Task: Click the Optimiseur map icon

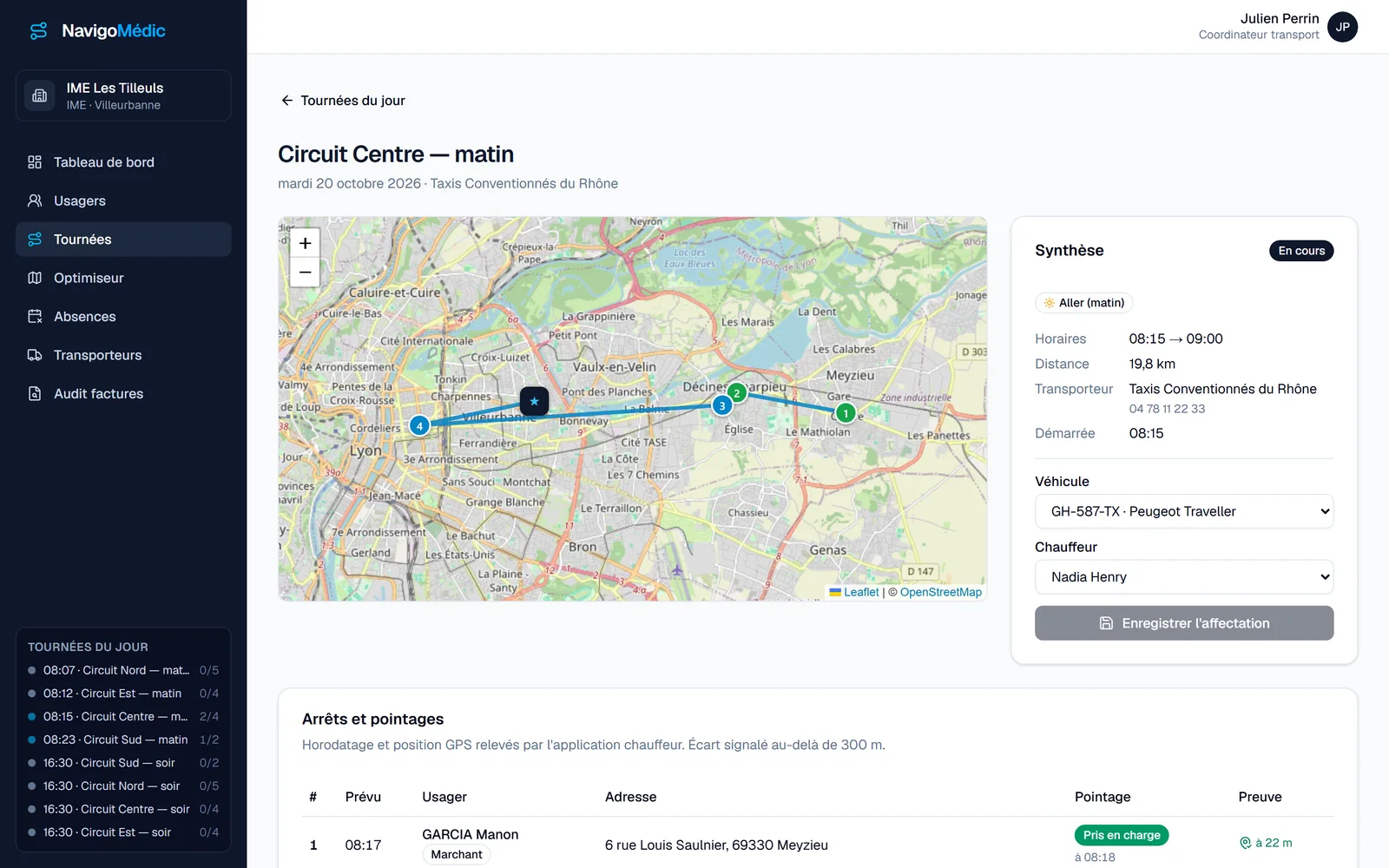Action: (35, 278)
